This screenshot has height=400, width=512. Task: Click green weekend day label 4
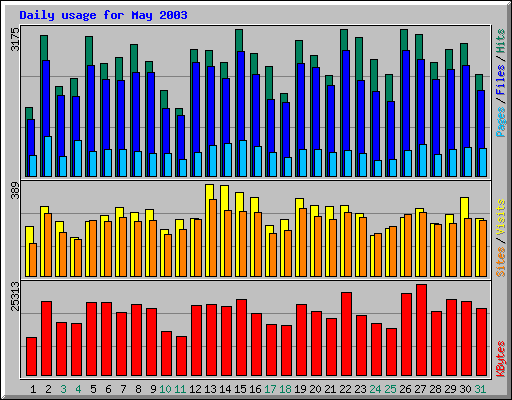78,389
